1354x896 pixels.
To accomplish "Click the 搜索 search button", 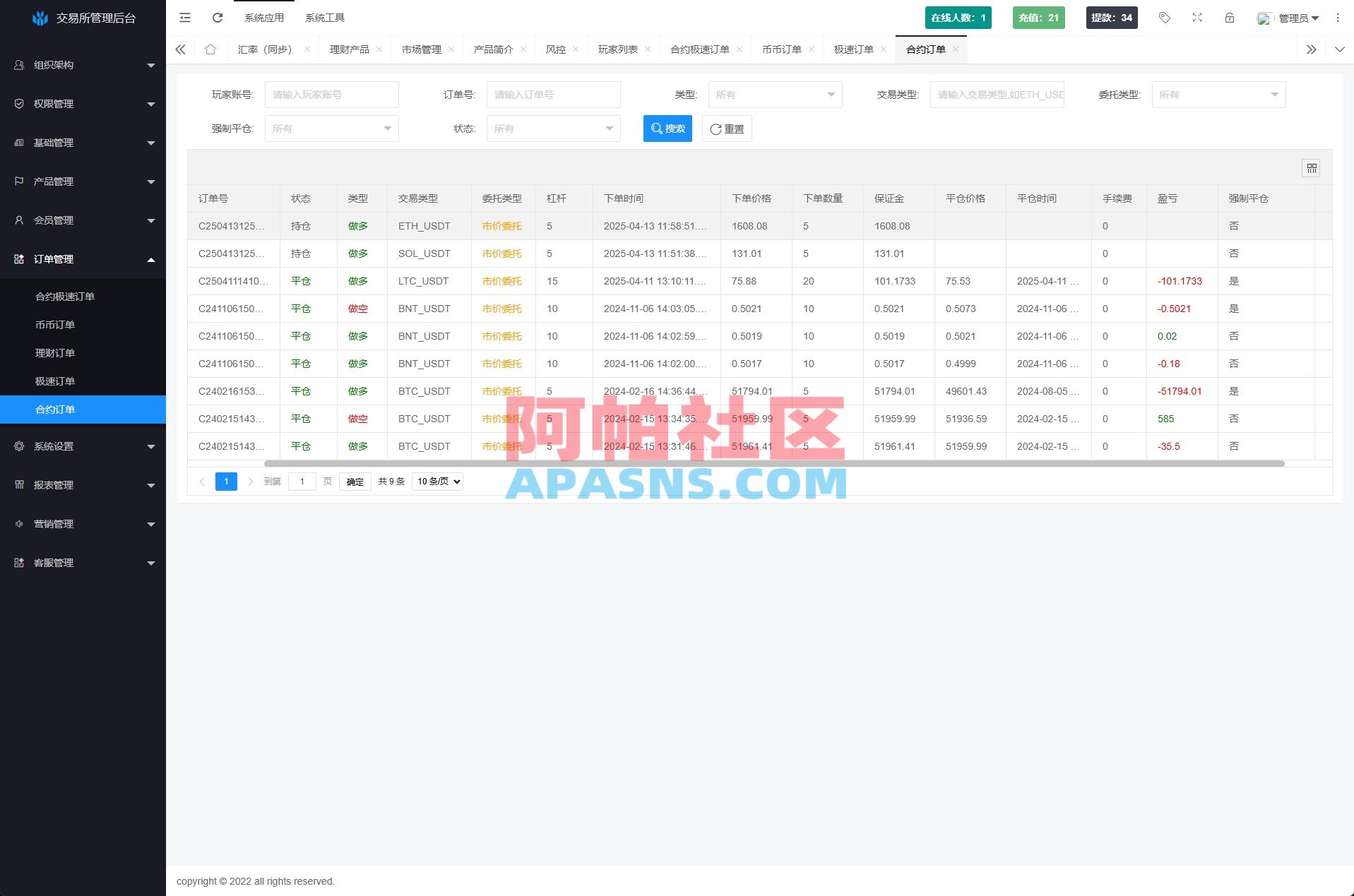I will coord(667,128).
